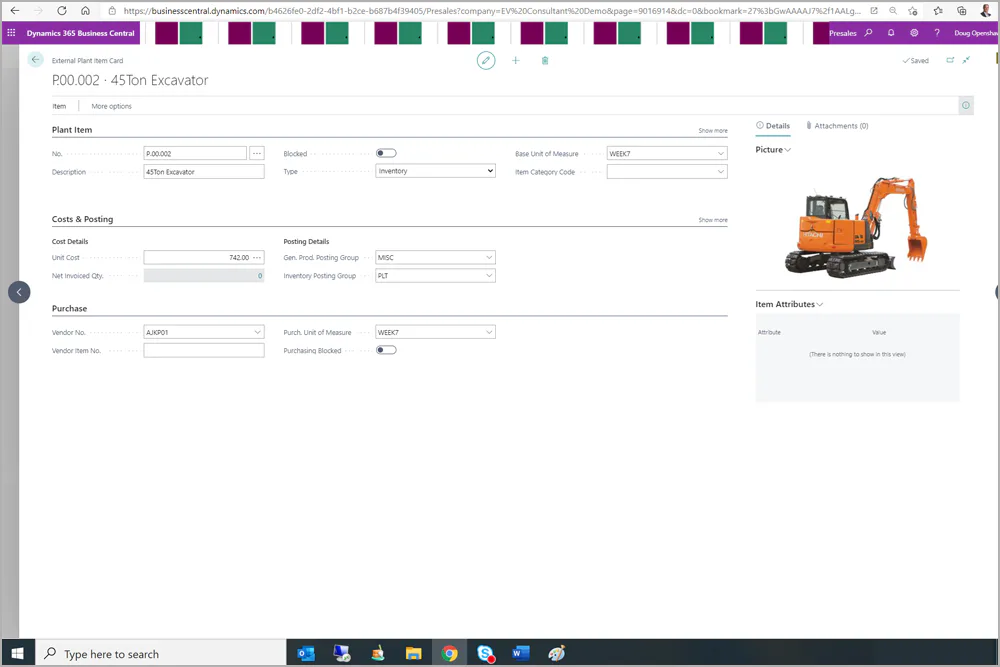Collapse the Plant Item section heading
The image size is (1000, 667).
click(72, 130)
